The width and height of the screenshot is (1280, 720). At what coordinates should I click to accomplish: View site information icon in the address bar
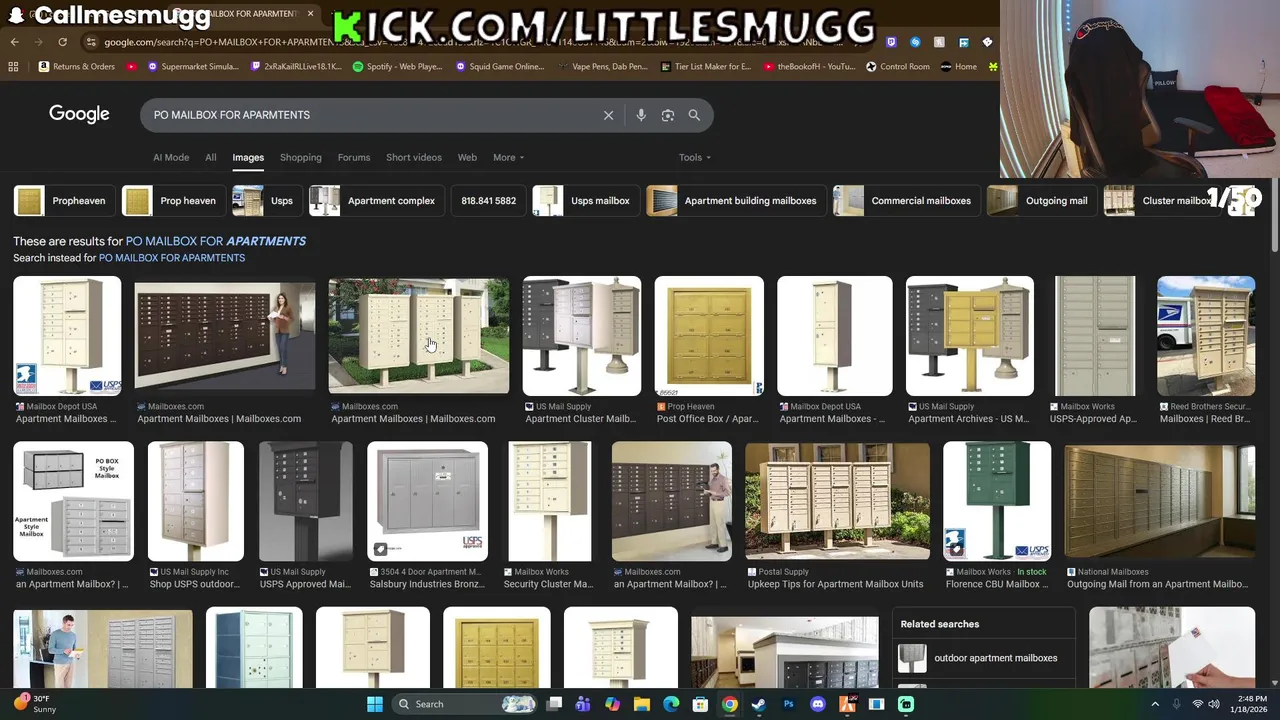(x=92, y=42)
